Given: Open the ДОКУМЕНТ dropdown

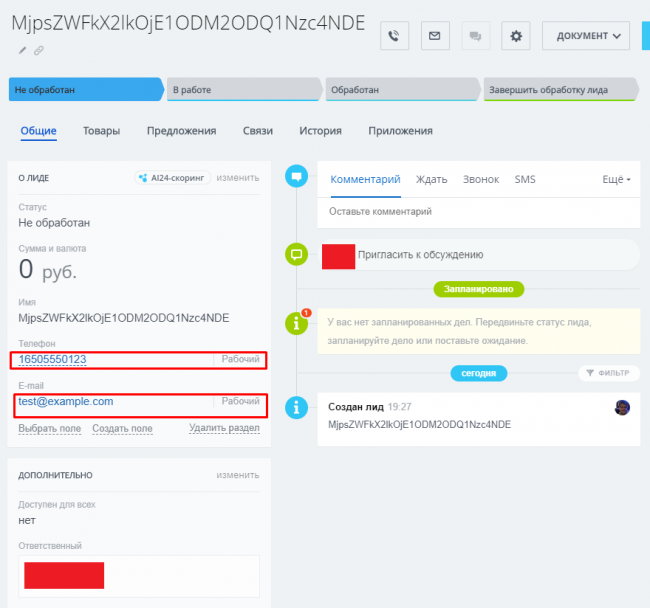Looking at the screenshot, I should (x=585, y=36).
